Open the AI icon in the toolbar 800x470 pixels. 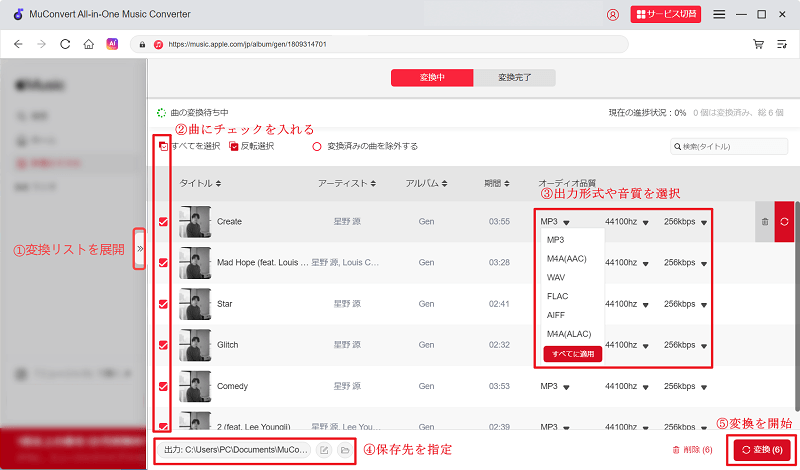[x=112, y=44]
